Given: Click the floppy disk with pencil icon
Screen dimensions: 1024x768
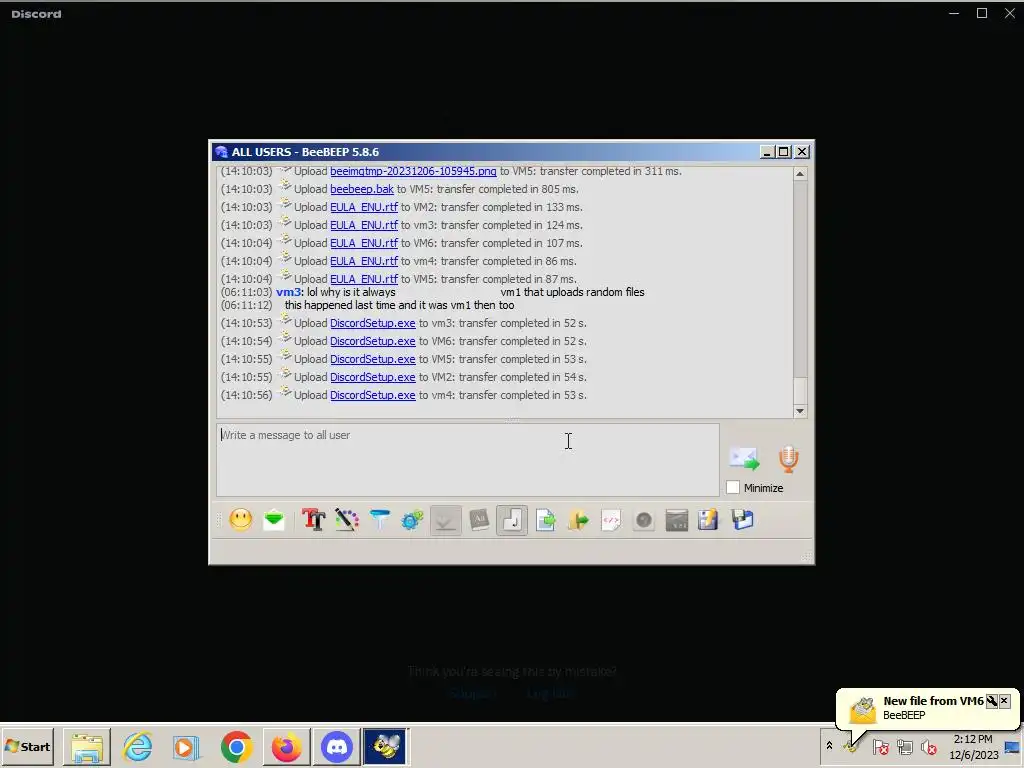Looking at the screenshot, I should tap(708, 520).
